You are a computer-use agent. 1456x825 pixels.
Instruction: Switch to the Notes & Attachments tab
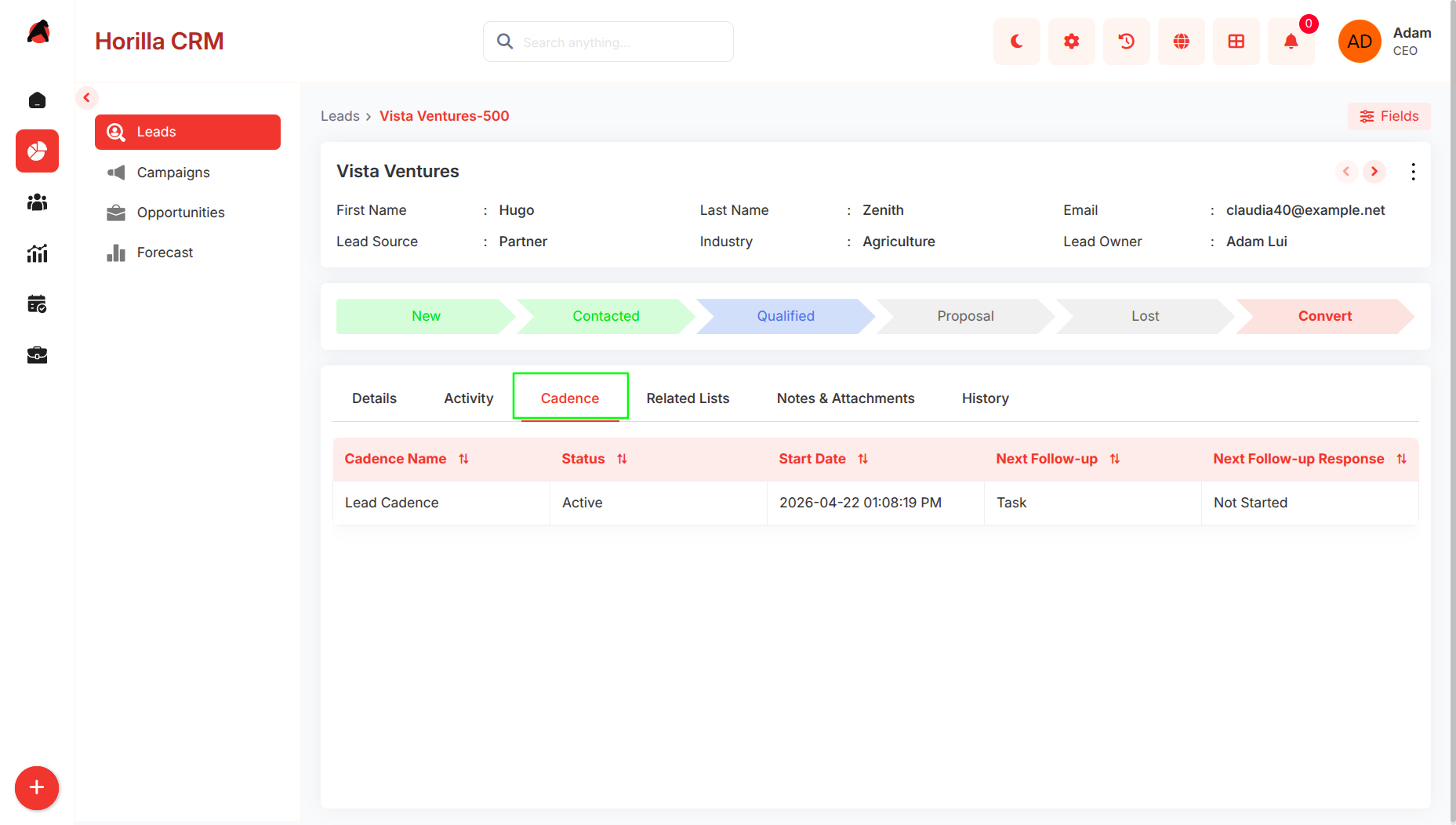tap(845, 398)
